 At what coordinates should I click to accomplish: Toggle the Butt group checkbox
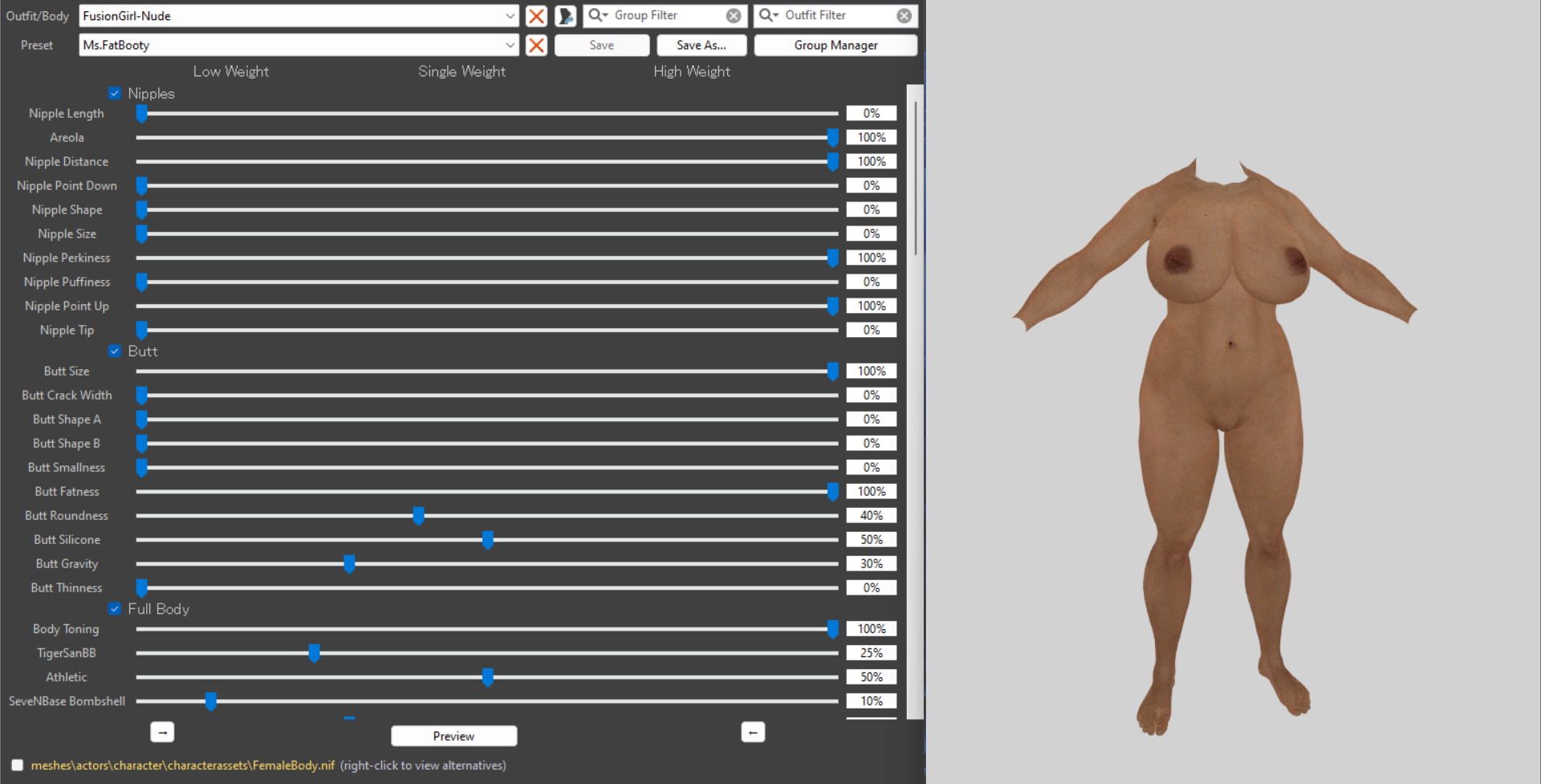point(115,351)
